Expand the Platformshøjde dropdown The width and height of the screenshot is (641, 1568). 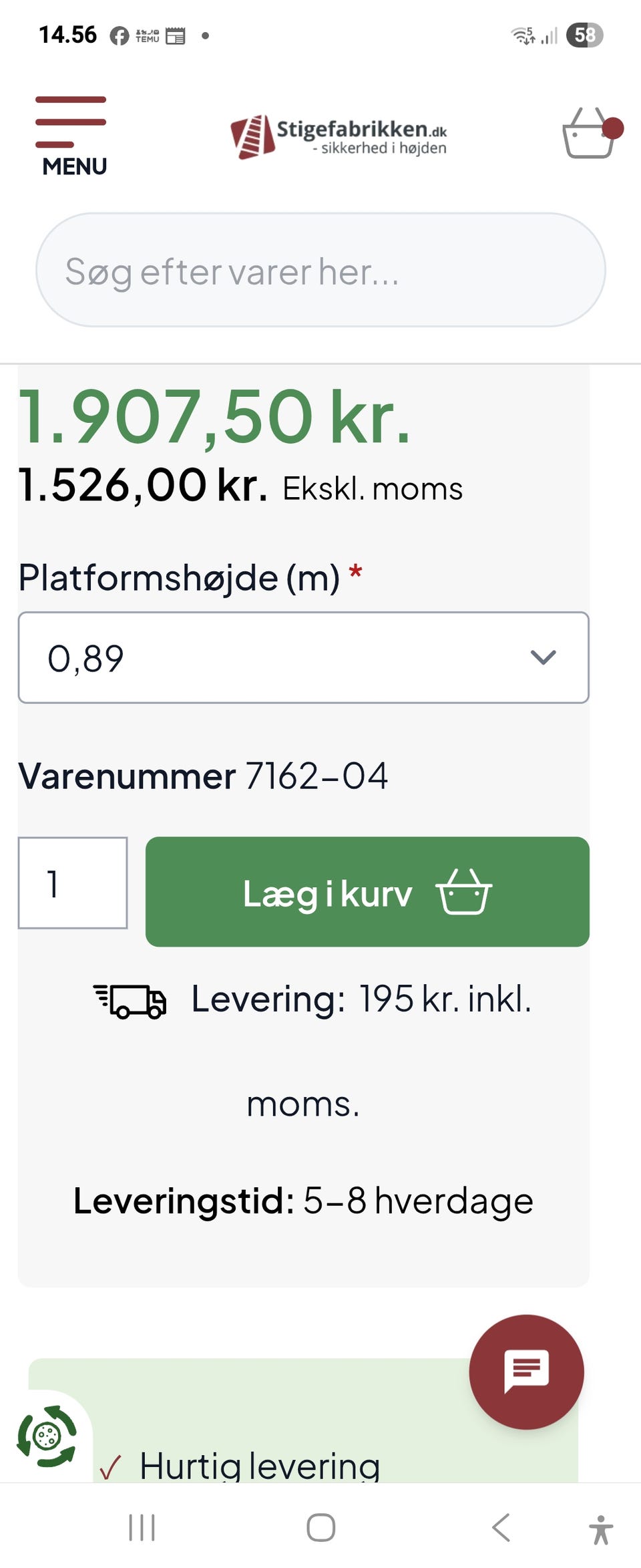coord(303,657)
